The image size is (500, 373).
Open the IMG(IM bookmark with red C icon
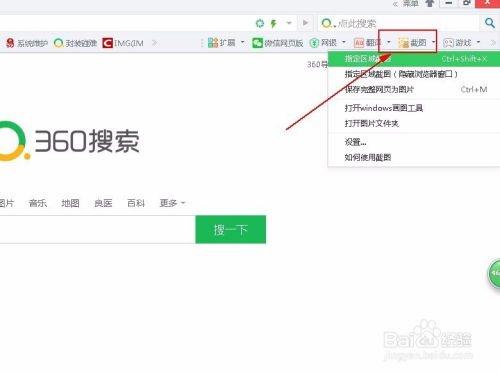(x=123, y=43)
